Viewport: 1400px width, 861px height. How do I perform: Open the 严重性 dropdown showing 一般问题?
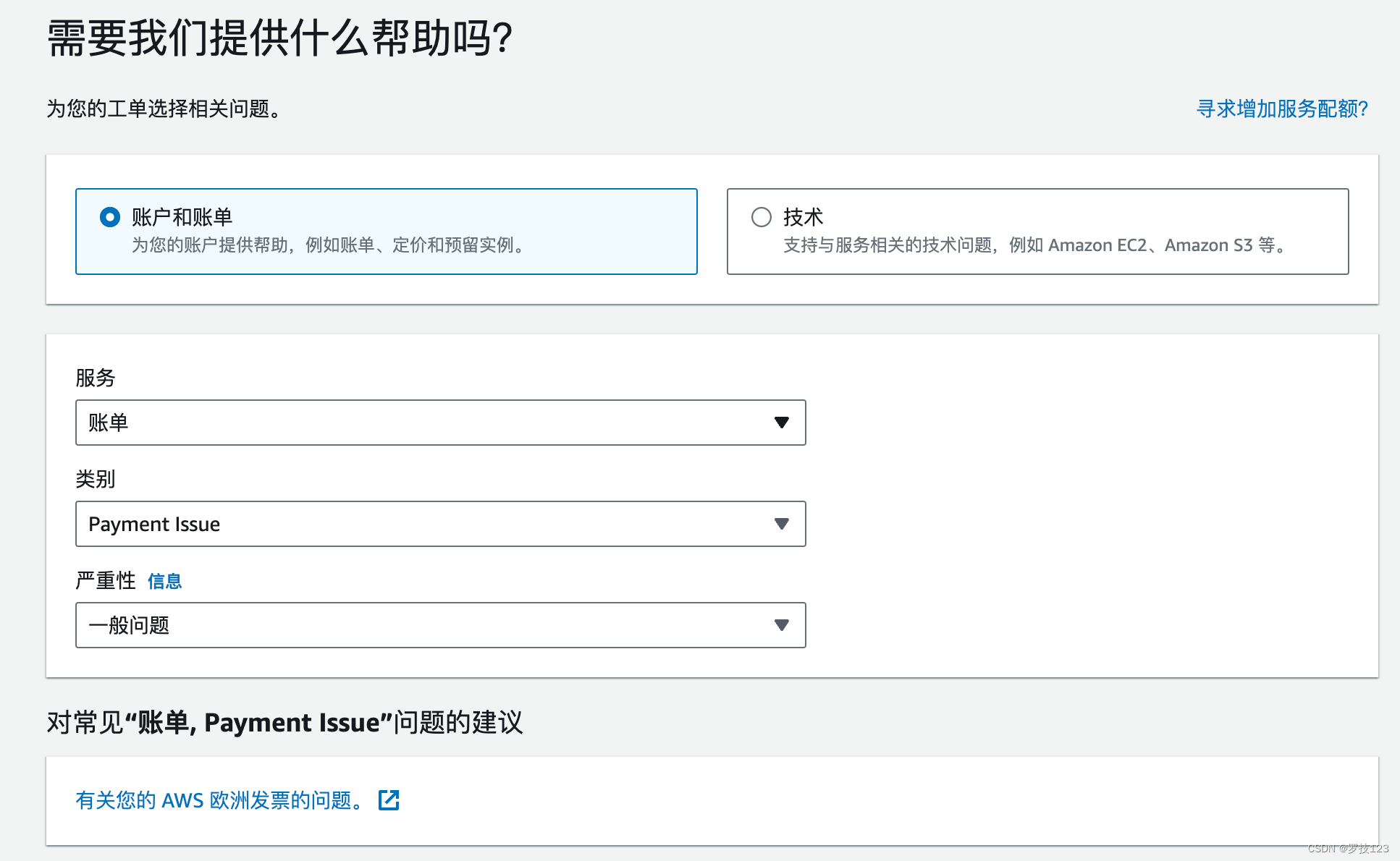click(x=440, y=625)
